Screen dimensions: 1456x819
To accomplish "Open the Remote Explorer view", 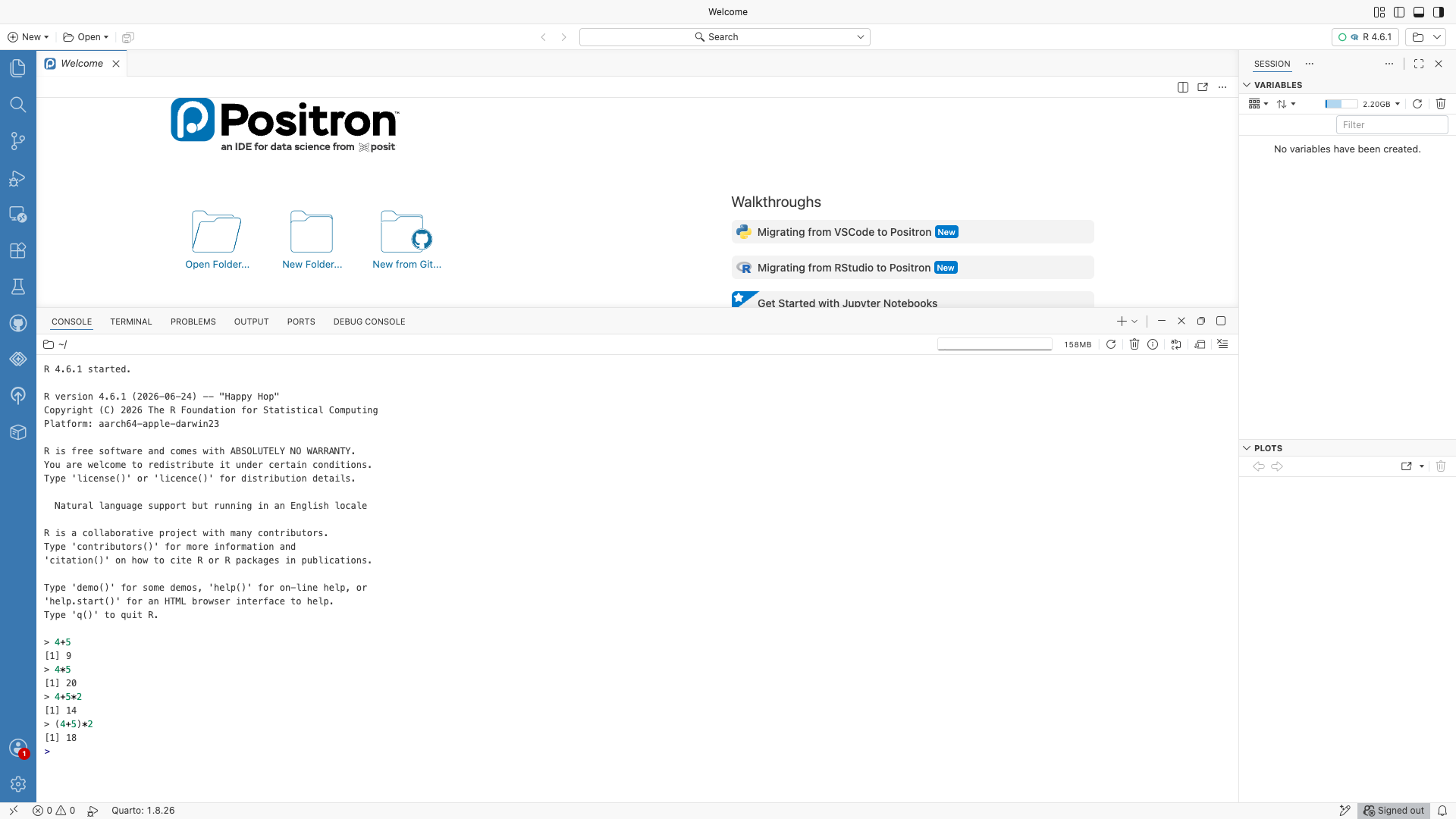I will pos(18,215).
